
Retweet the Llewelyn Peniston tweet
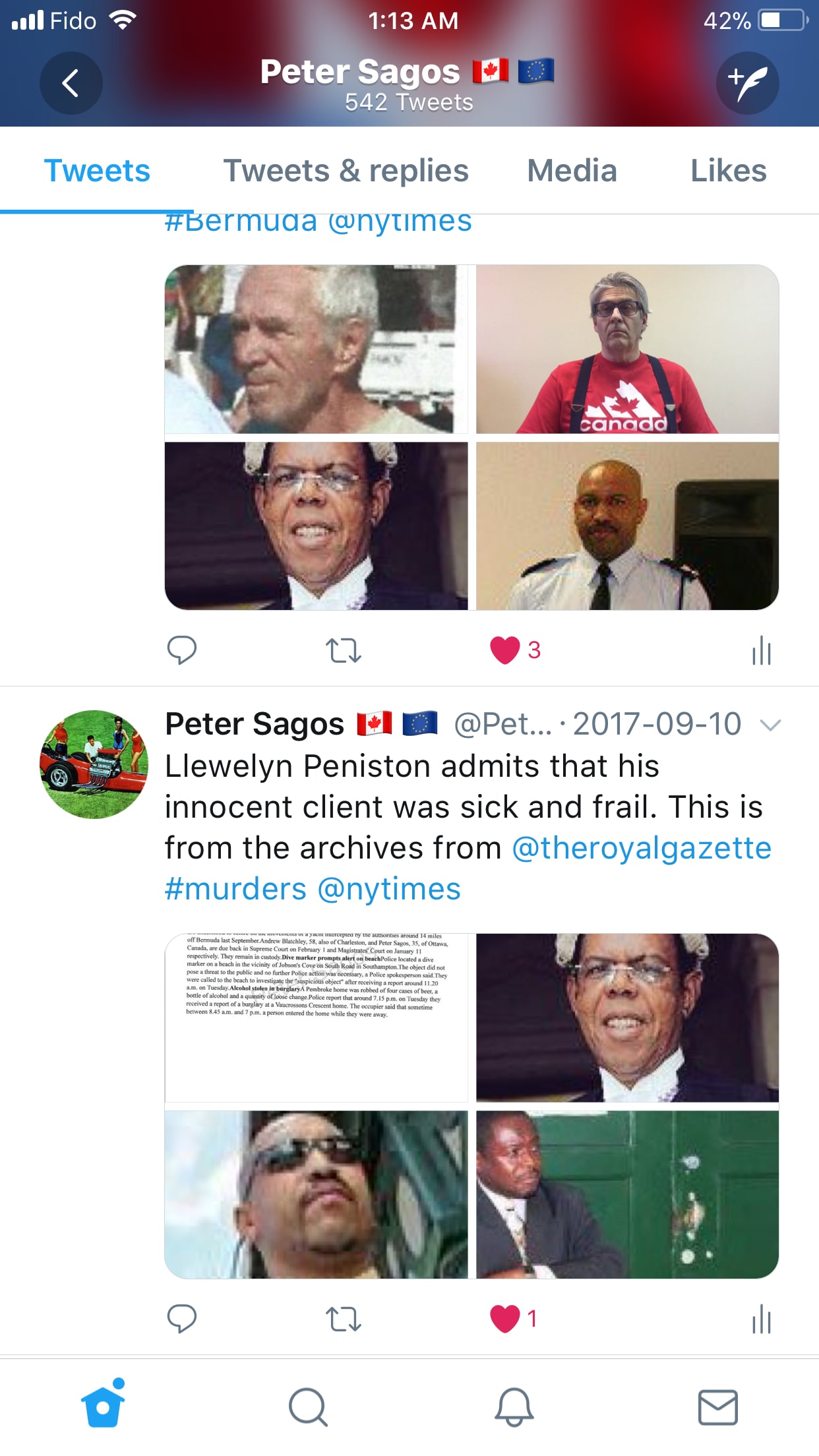pos(344,1319)
